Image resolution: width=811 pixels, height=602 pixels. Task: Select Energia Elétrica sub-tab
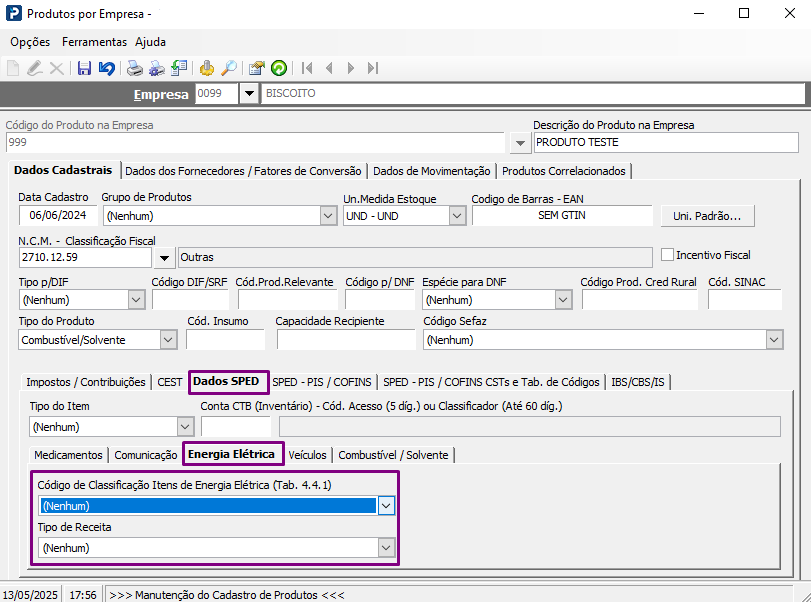(231, 454)
